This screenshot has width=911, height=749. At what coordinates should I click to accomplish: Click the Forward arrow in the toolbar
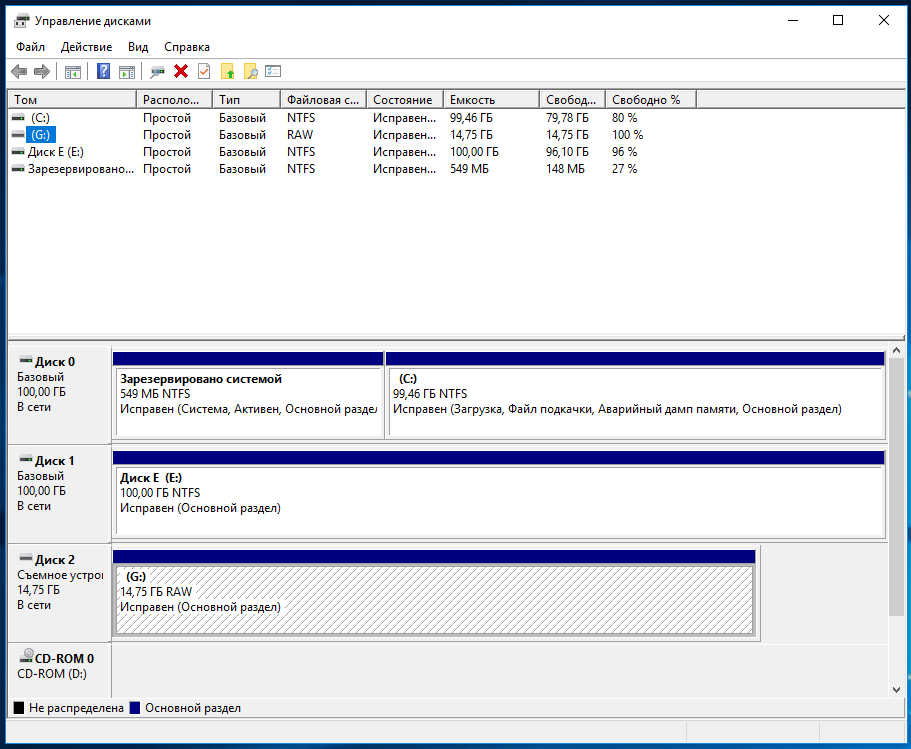pyautogui.click(x=41, y=71)
